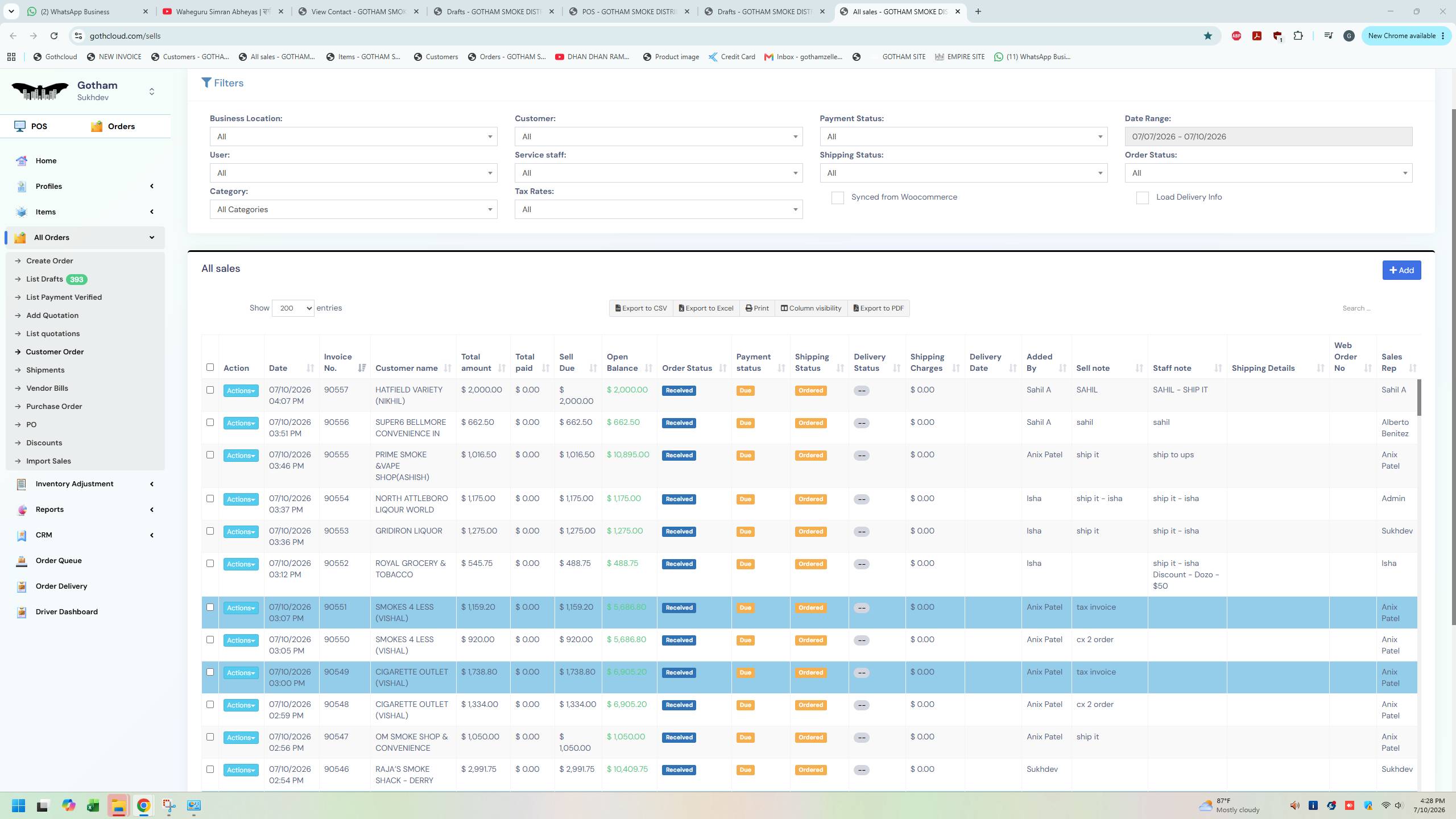
Task: Click the Driver Dashboard icon
Action: tap(22, 612)
